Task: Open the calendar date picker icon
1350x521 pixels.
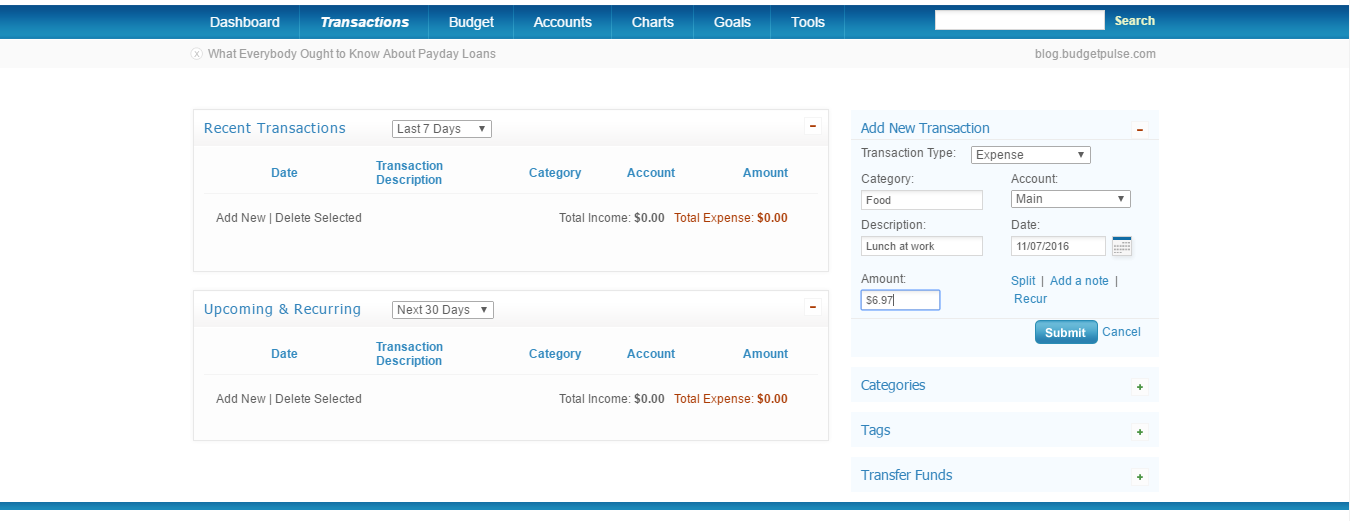Action: tap(1121, 246)
